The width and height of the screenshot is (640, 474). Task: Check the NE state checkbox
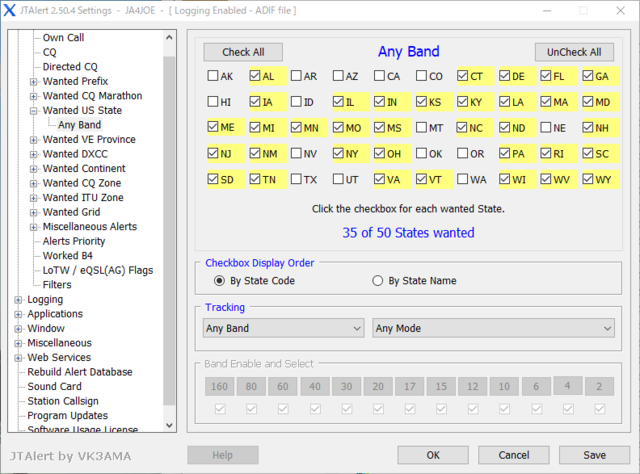pos(546,127)
